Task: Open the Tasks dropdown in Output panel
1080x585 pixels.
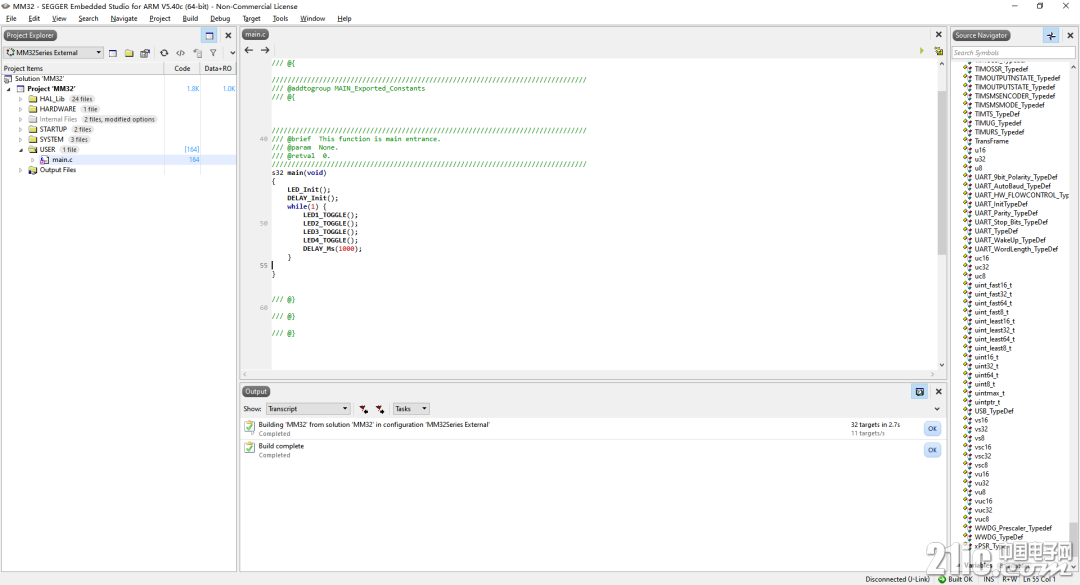Action: point(411,409)
